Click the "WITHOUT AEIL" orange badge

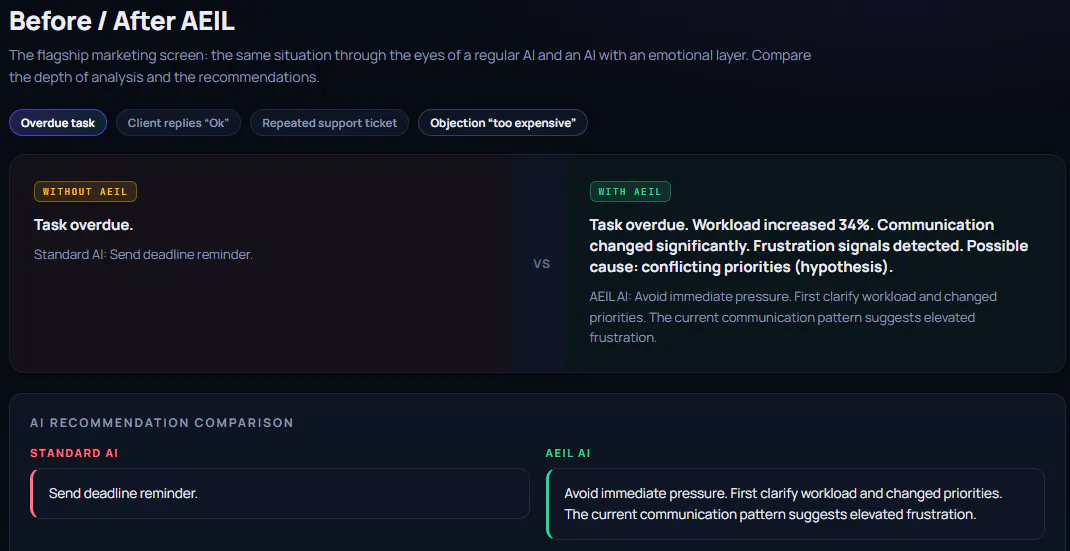tap(85, 192)
